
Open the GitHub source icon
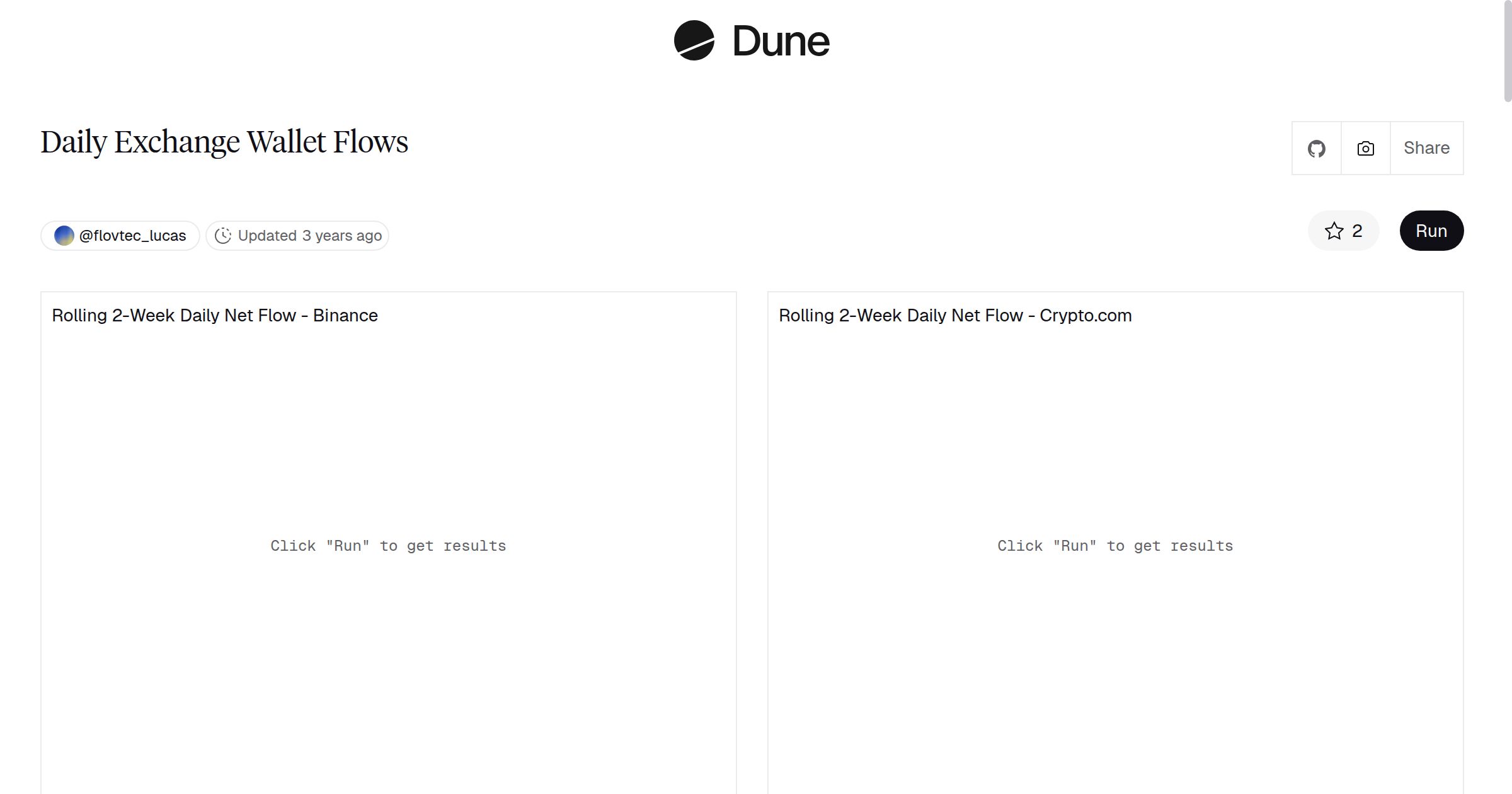pyautogui.click(x=1316, y=148)
